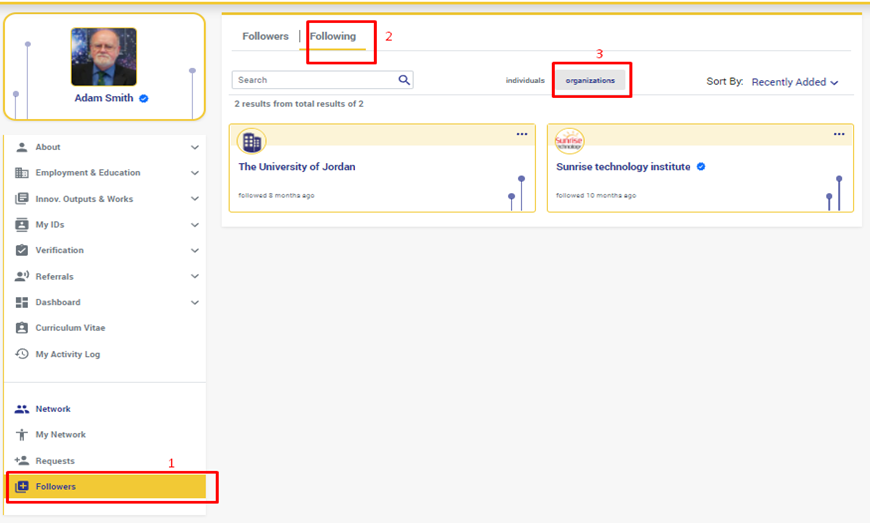The image size is (870, 523).
Task: Switch filter to individuals
Action: point(525,80)
